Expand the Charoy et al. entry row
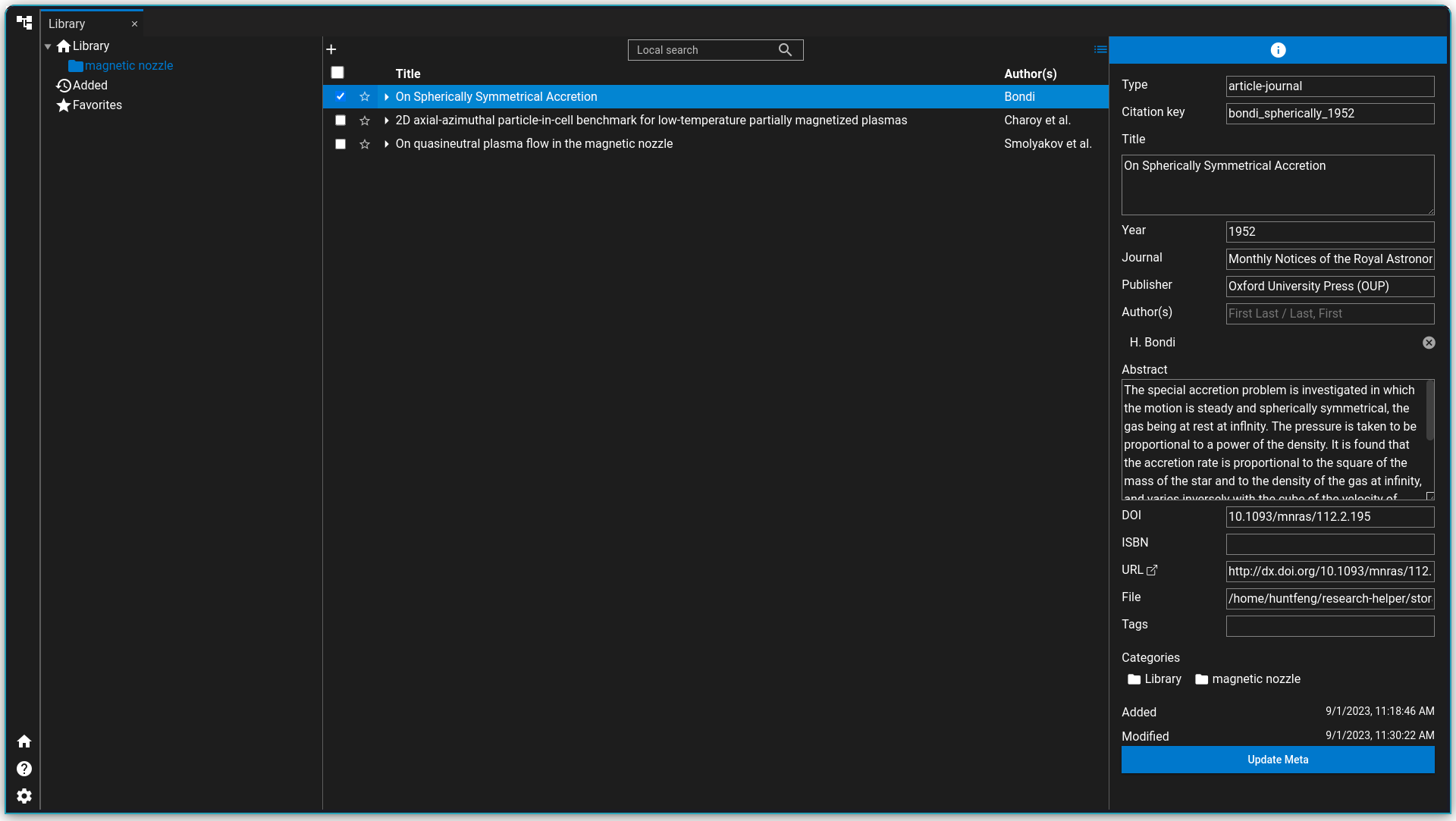The width and height of the screenshot is (1456, 821). click(x=387, y=121)
